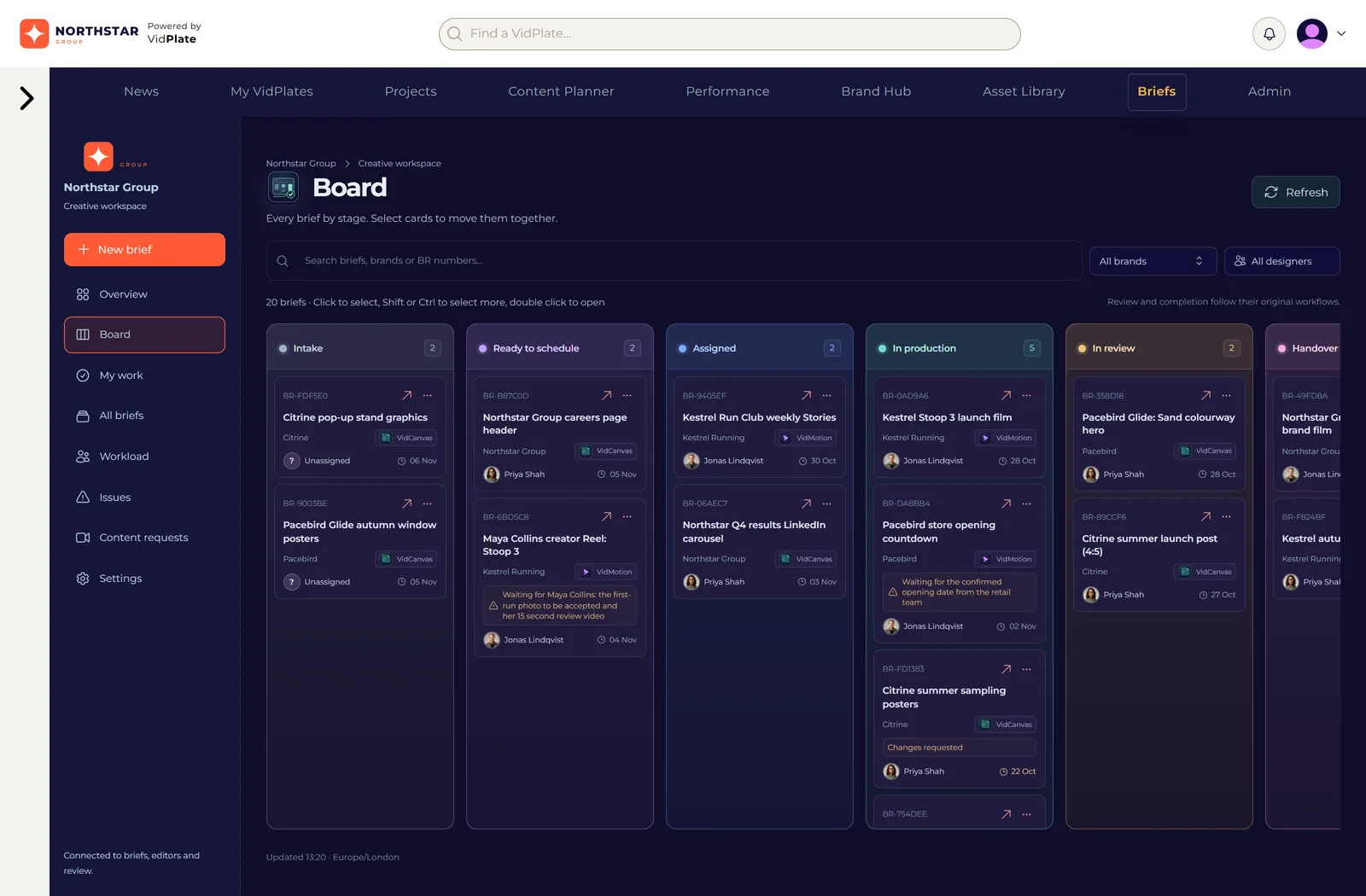Open Content requests in the sidebar
Image resolution: width=1366 pixels, height=896 pixels.
tap(144, 538)
